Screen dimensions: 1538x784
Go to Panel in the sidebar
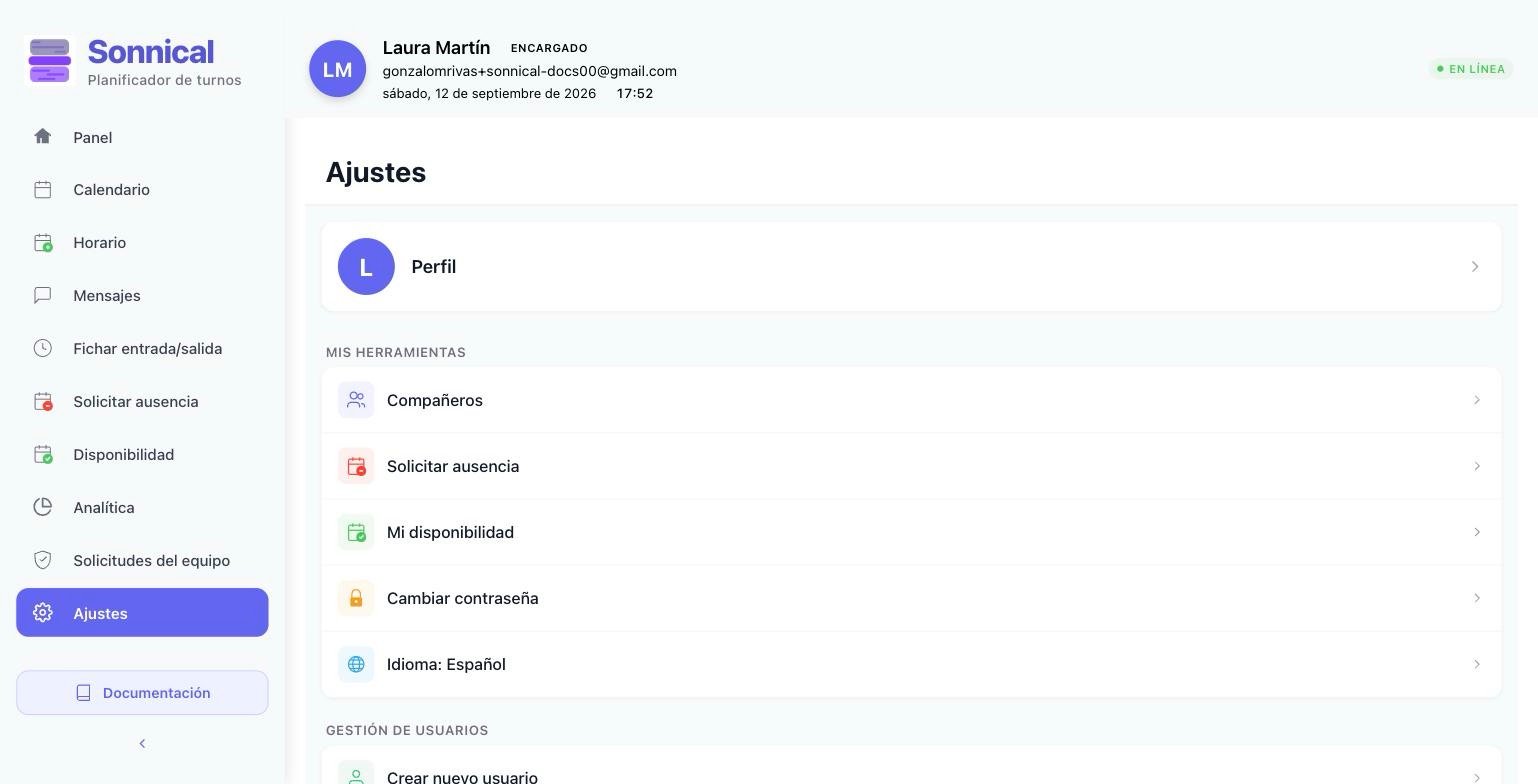point(142,137)
